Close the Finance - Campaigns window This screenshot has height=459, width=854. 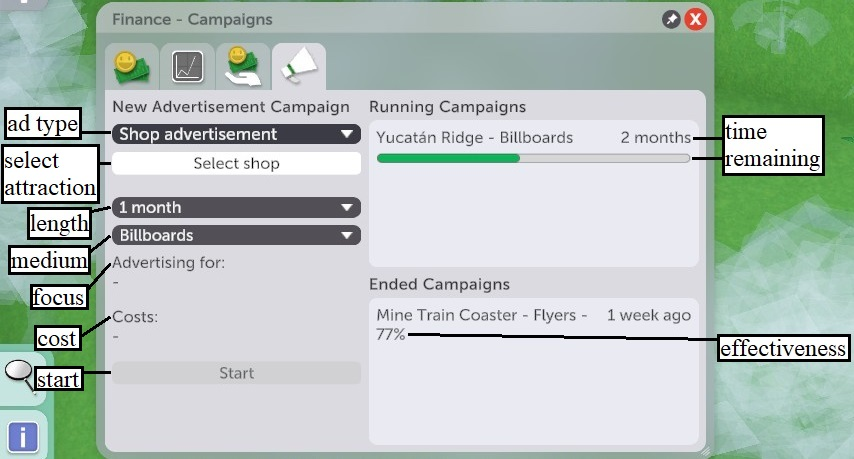(x=695, y=19)
